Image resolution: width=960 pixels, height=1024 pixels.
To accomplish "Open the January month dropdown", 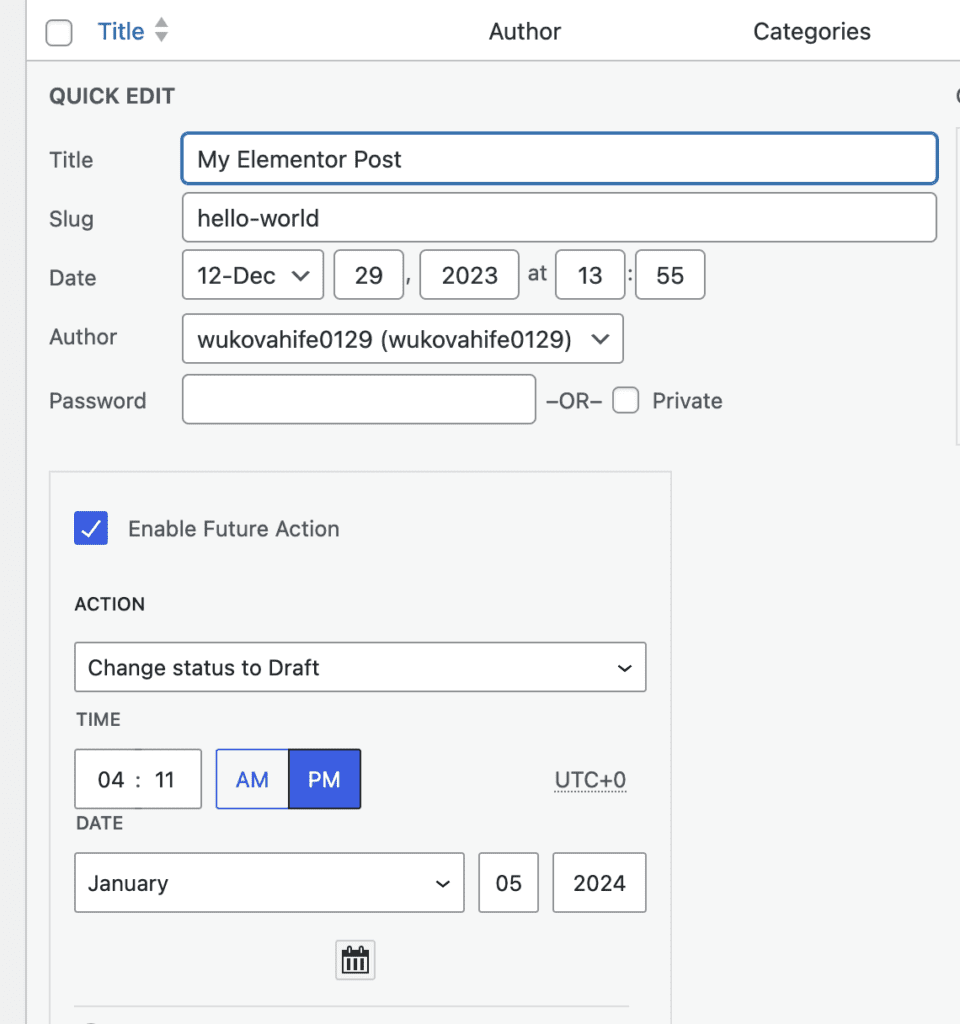I will 268,883.
